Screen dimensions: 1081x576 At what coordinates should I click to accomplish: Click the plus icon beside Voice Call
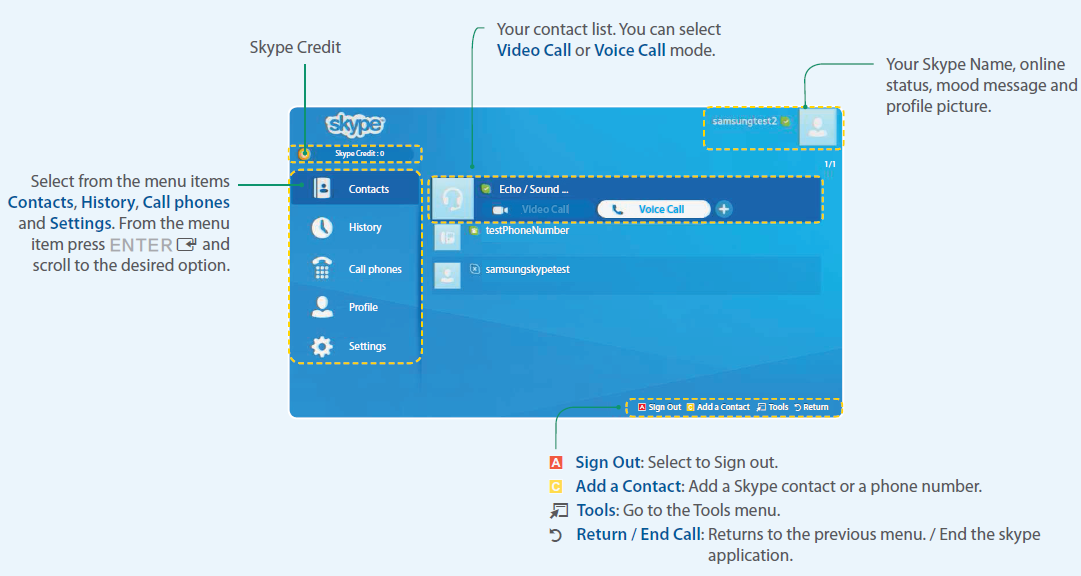[724, 209]
